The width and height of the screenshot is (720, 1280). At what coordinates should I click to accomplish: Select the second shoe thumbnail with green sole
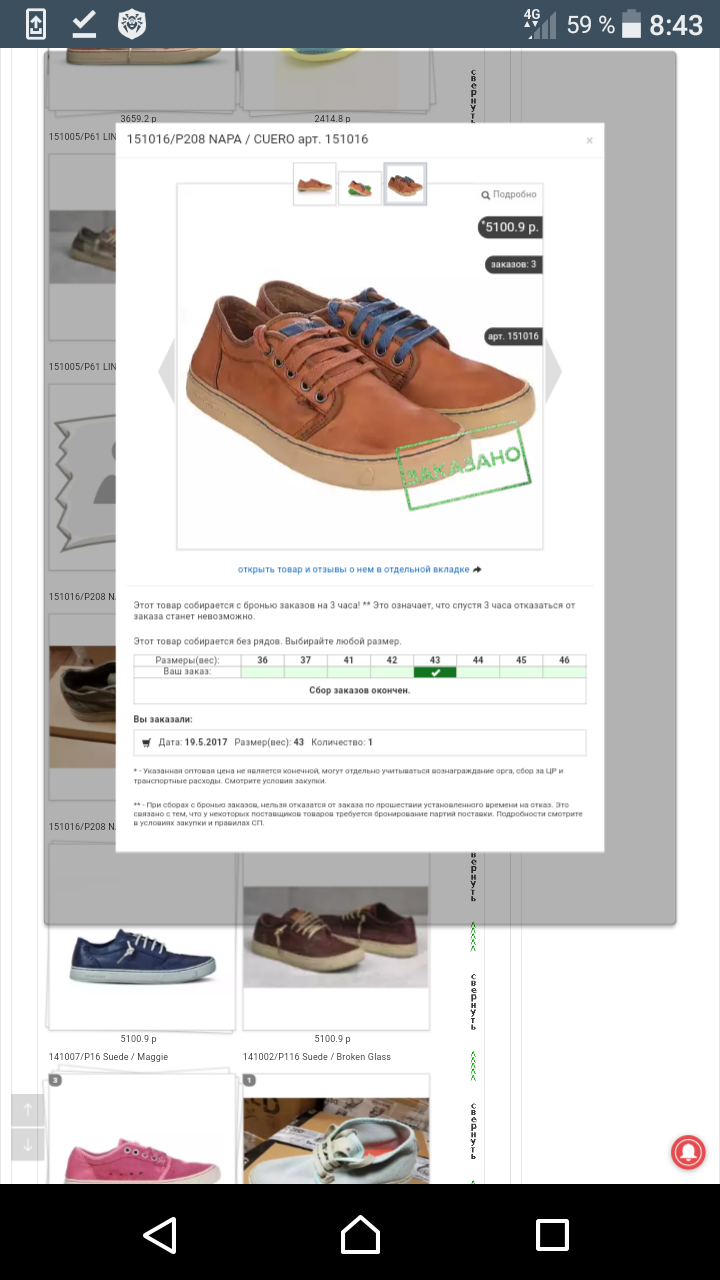(x=360, y=187)
